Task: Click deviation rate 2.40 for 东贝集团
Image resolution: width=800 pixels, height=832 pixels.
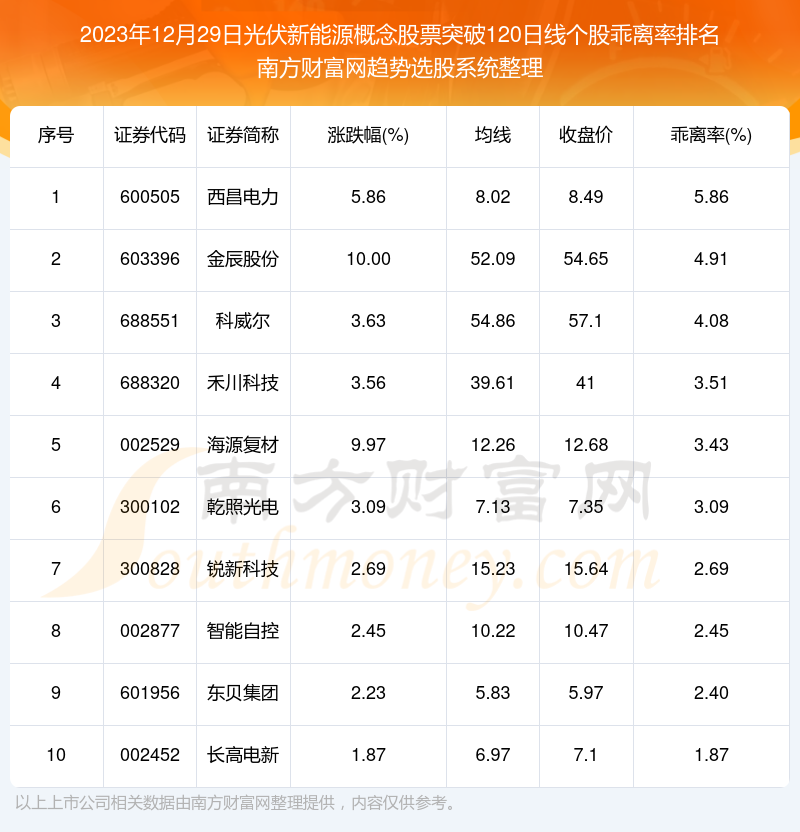Action: 711,693
